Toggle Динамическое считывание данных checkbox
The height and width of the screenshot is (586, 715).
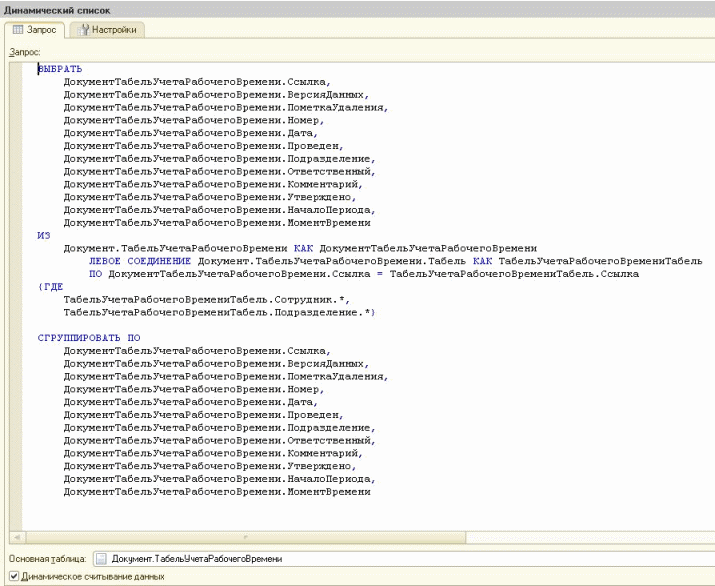14,576
